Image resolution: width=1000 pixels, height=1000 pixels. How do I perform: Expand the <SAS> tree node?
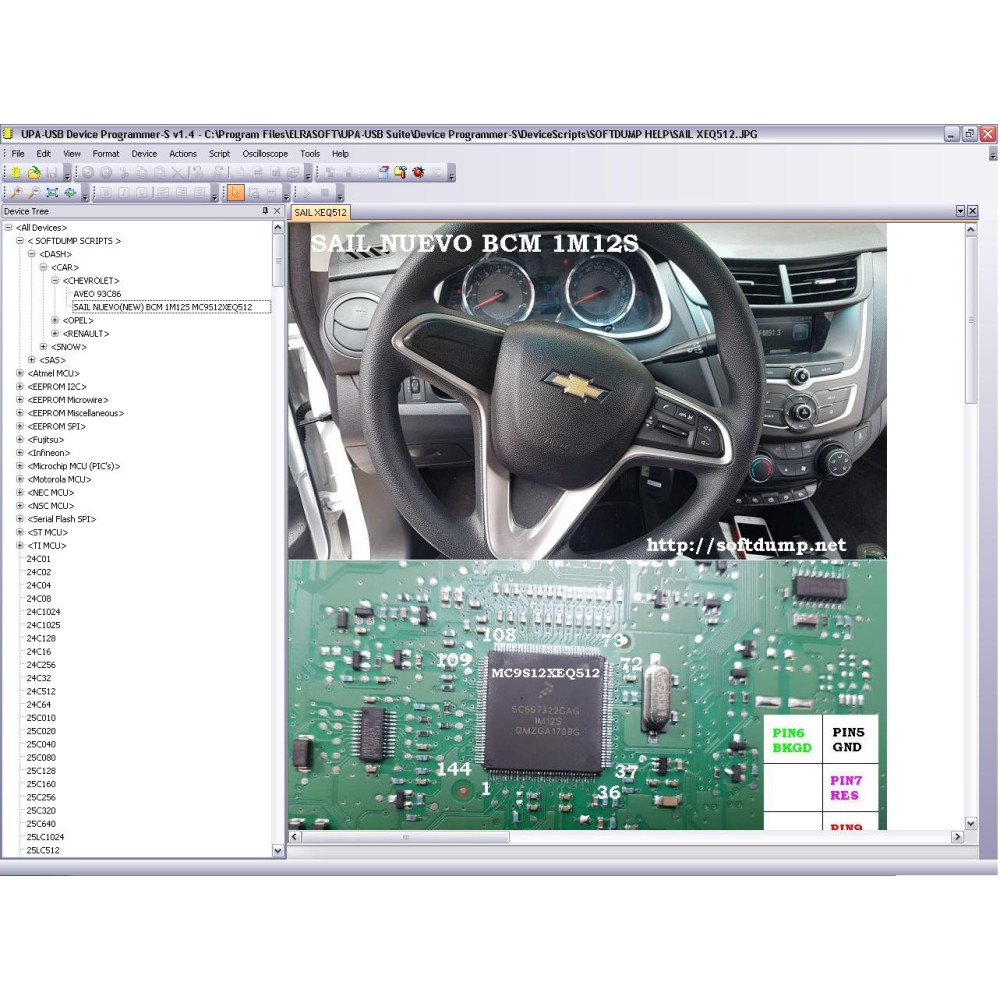point(32,360)
